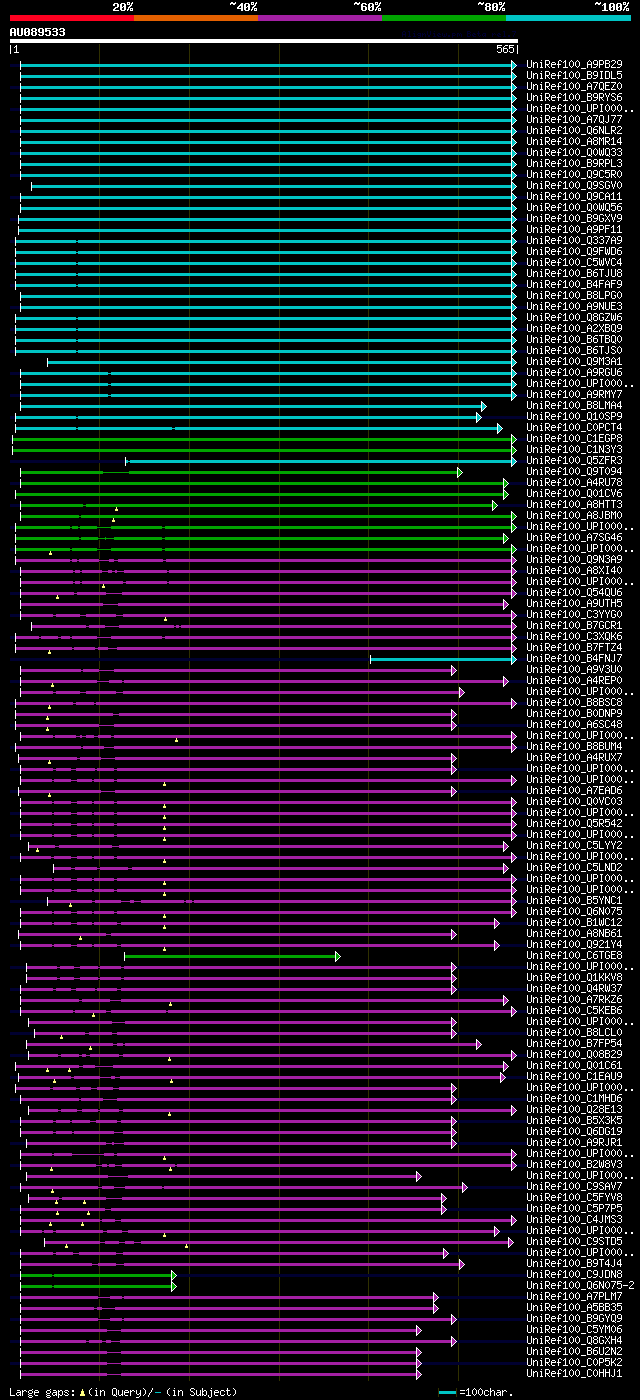Select label UniRef100_Q9CA11
The height and width of the screenshot is (1400, 640).
[x=574, y=196]
